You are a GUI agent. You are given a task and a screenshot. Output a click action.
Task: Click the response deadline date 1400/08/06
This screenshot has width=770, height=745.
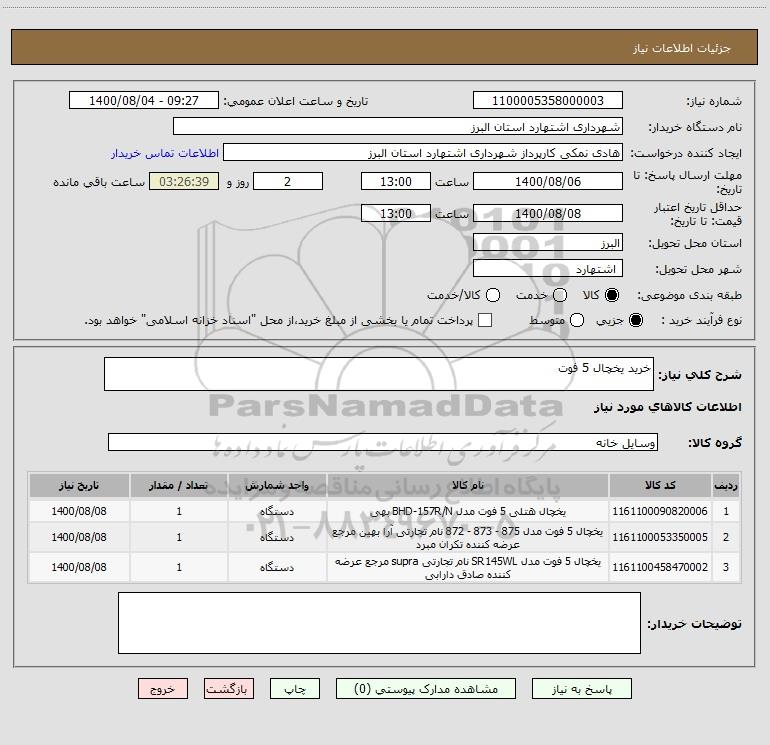pos(548,181)
